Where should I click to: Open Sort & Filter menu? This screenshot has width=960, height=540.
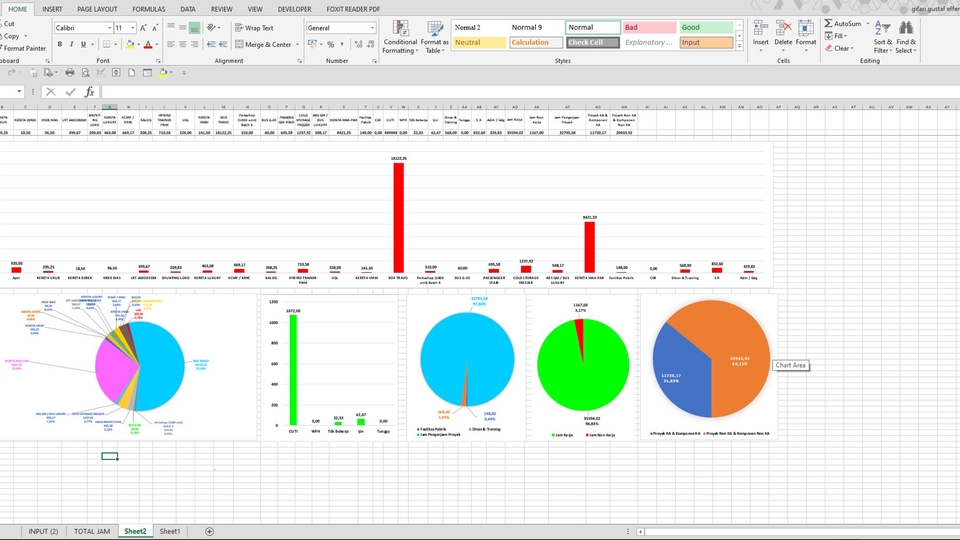pyautogui.click(x=883, y=37)
